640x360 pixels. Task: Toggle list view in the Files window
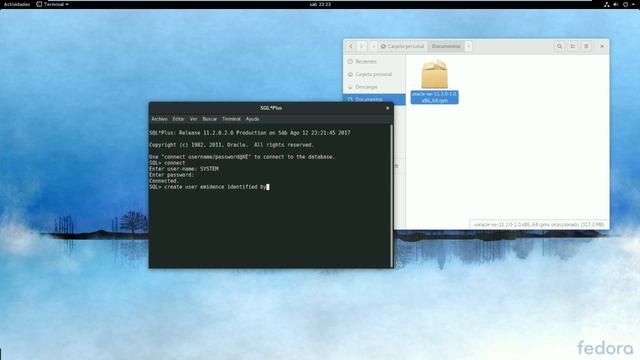(x=573, y=46)
